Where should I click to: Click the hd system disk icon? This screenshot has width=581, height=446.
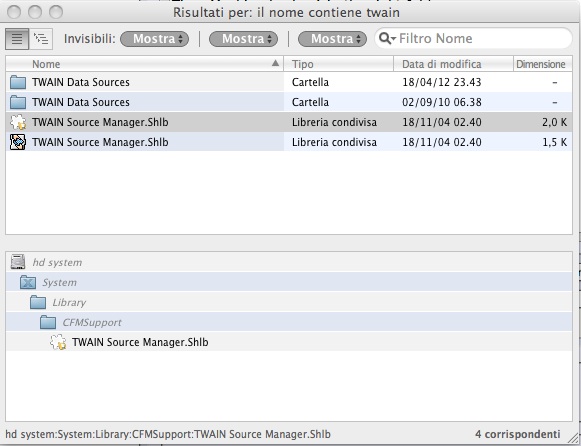(18, 262)
